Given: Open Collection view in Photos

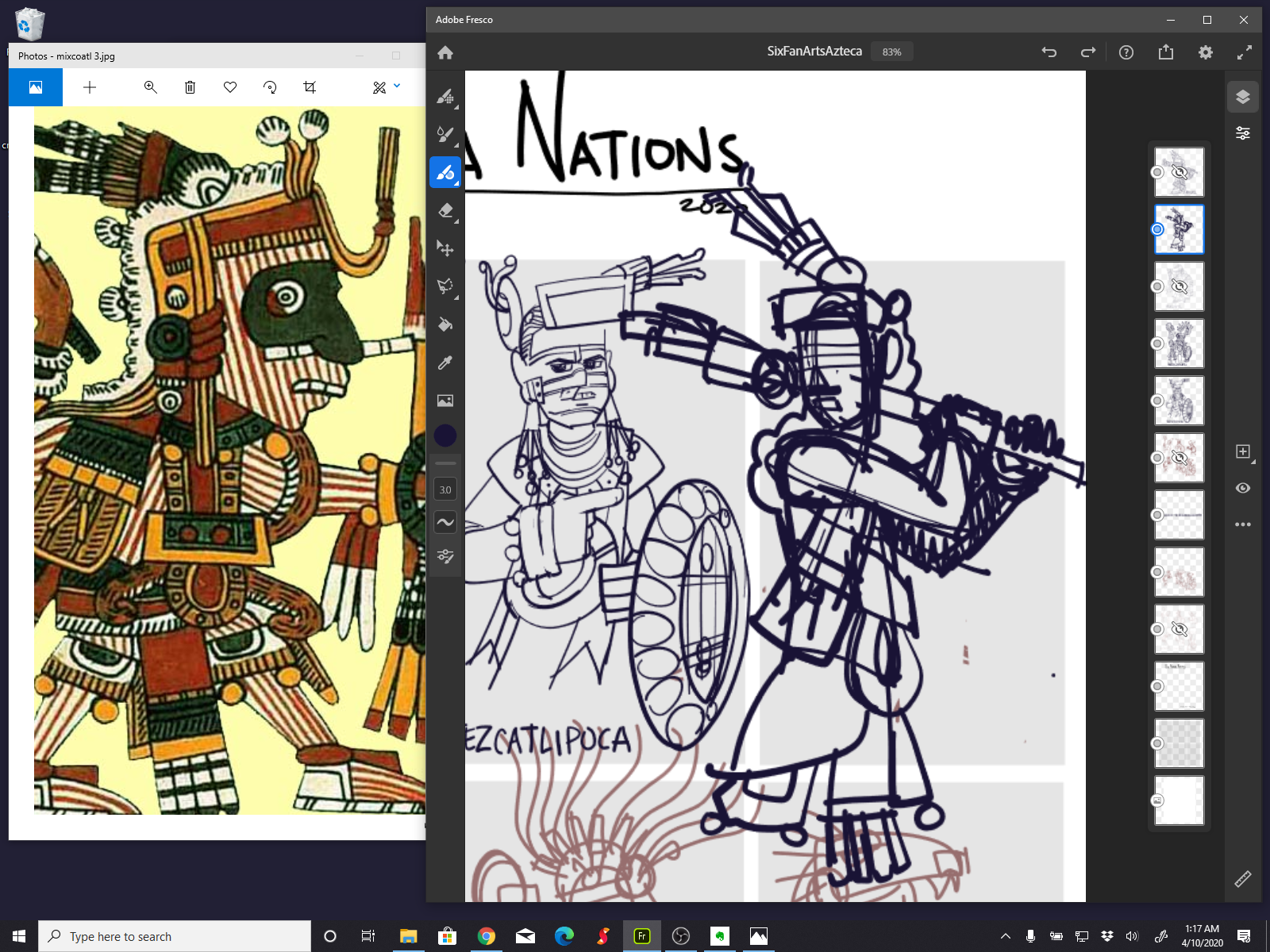Looking at the screenshot, I should [x=36, y=87].
